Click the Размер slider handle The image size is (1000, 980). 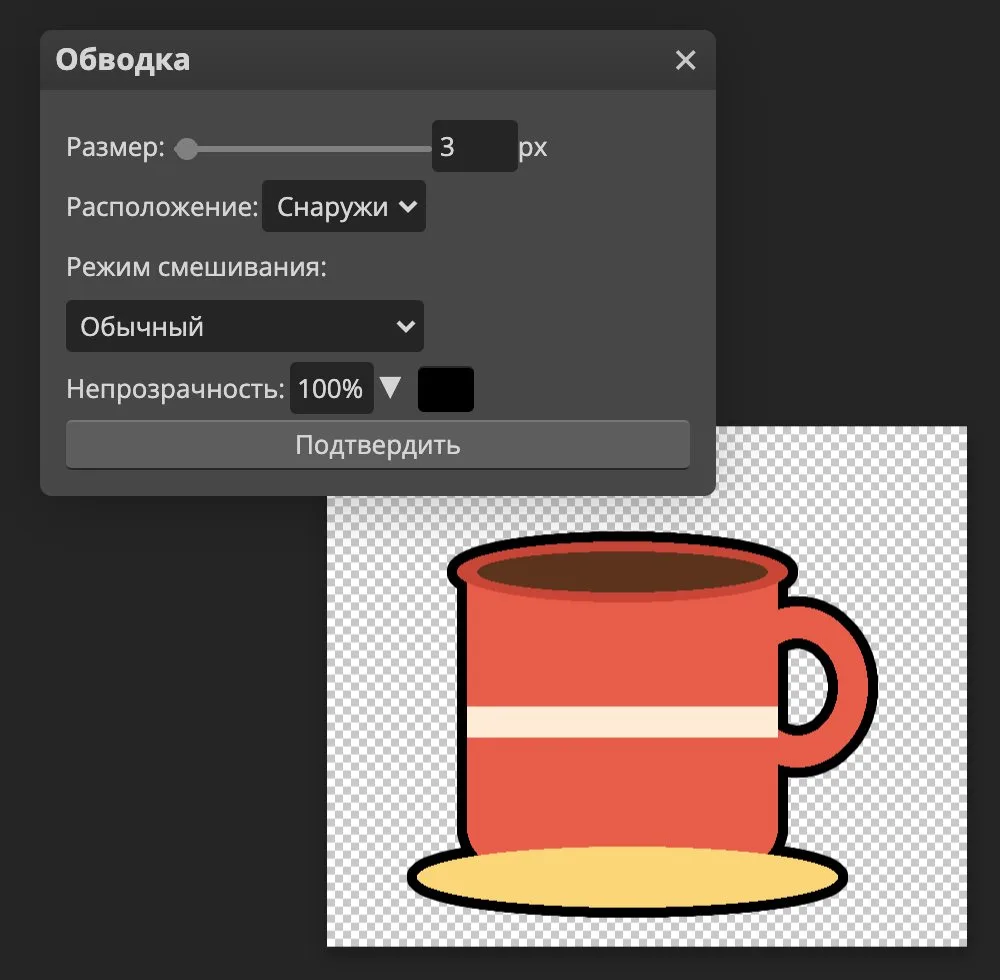[186, 149]
